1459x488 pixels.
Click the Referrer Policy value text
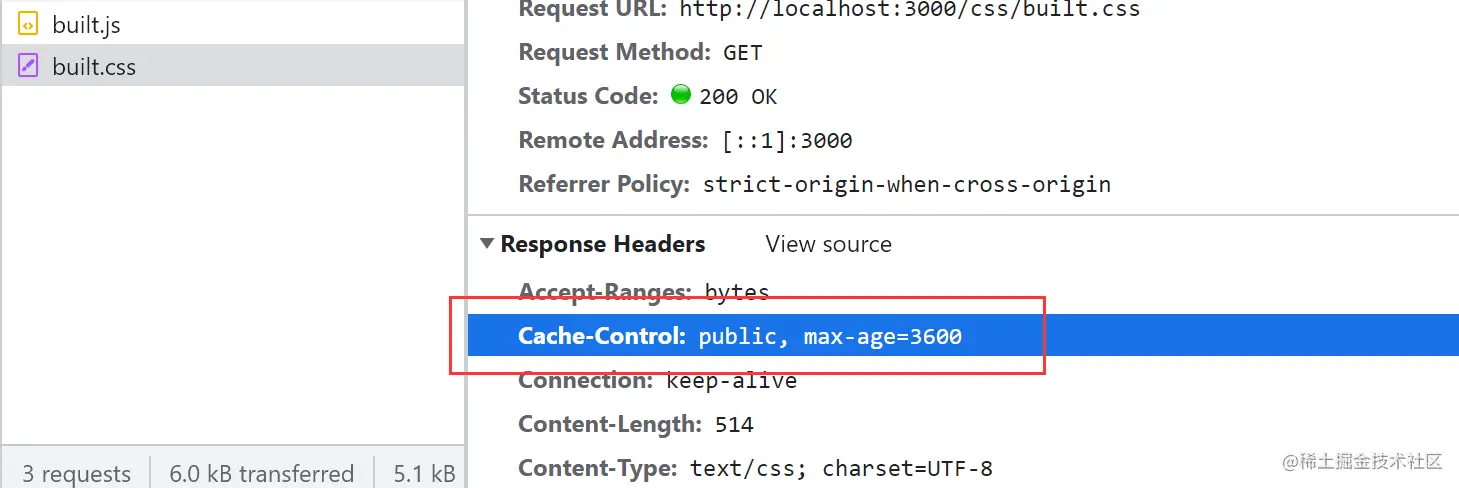click(x=906, y=185)
